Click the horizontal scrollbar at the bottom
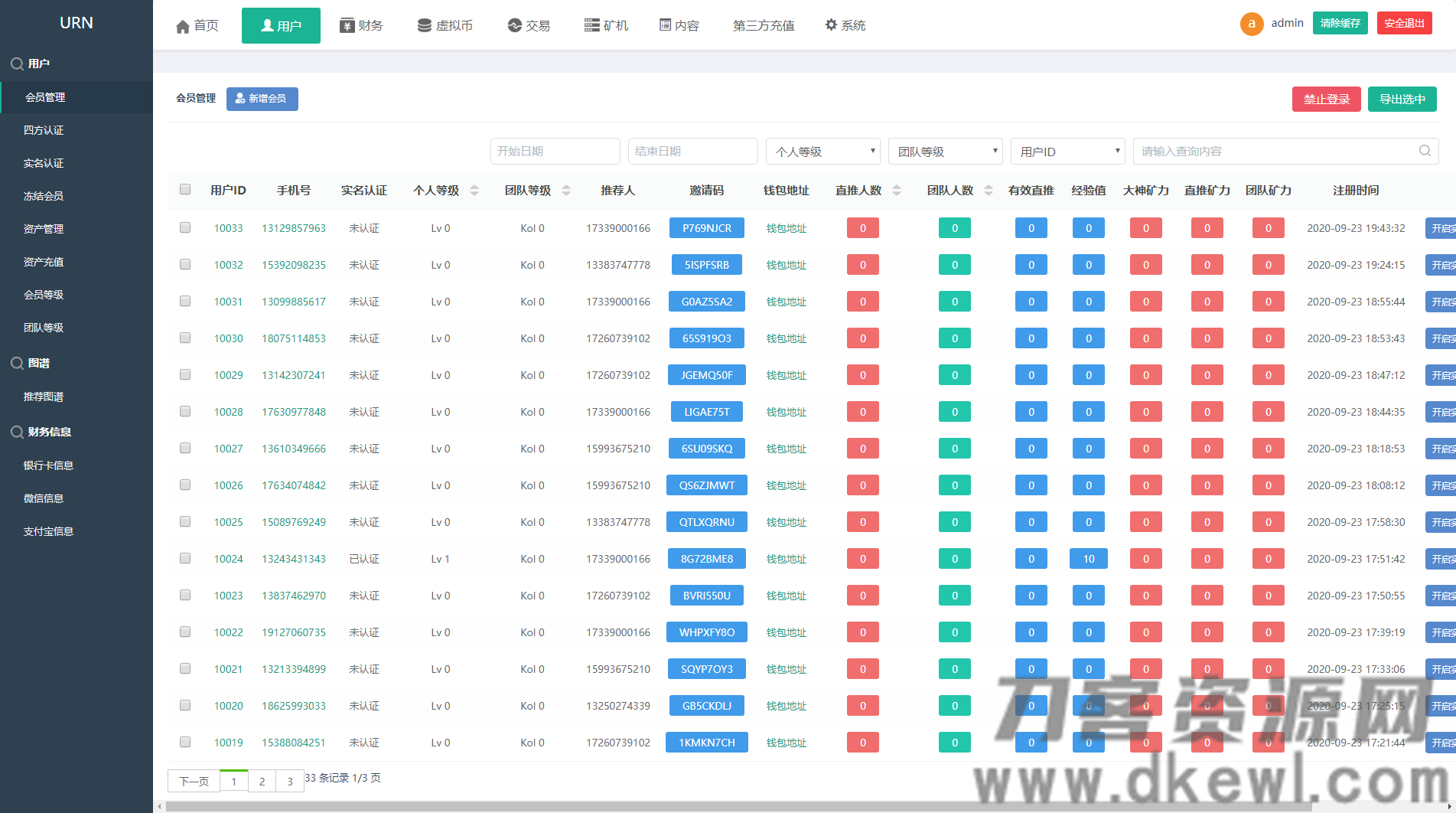 (x=735, y=806)
